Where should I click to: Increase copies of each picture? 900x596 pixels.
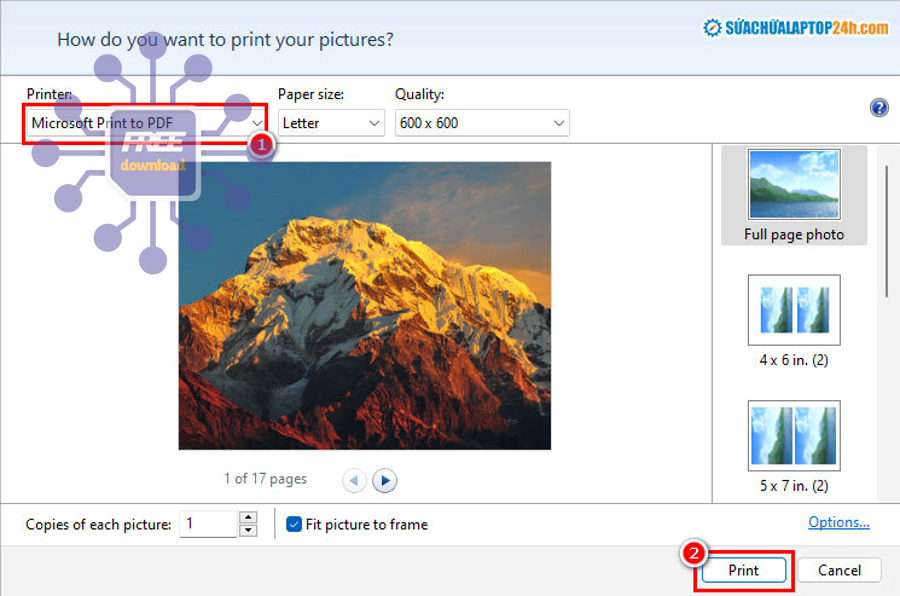[248, 517]
